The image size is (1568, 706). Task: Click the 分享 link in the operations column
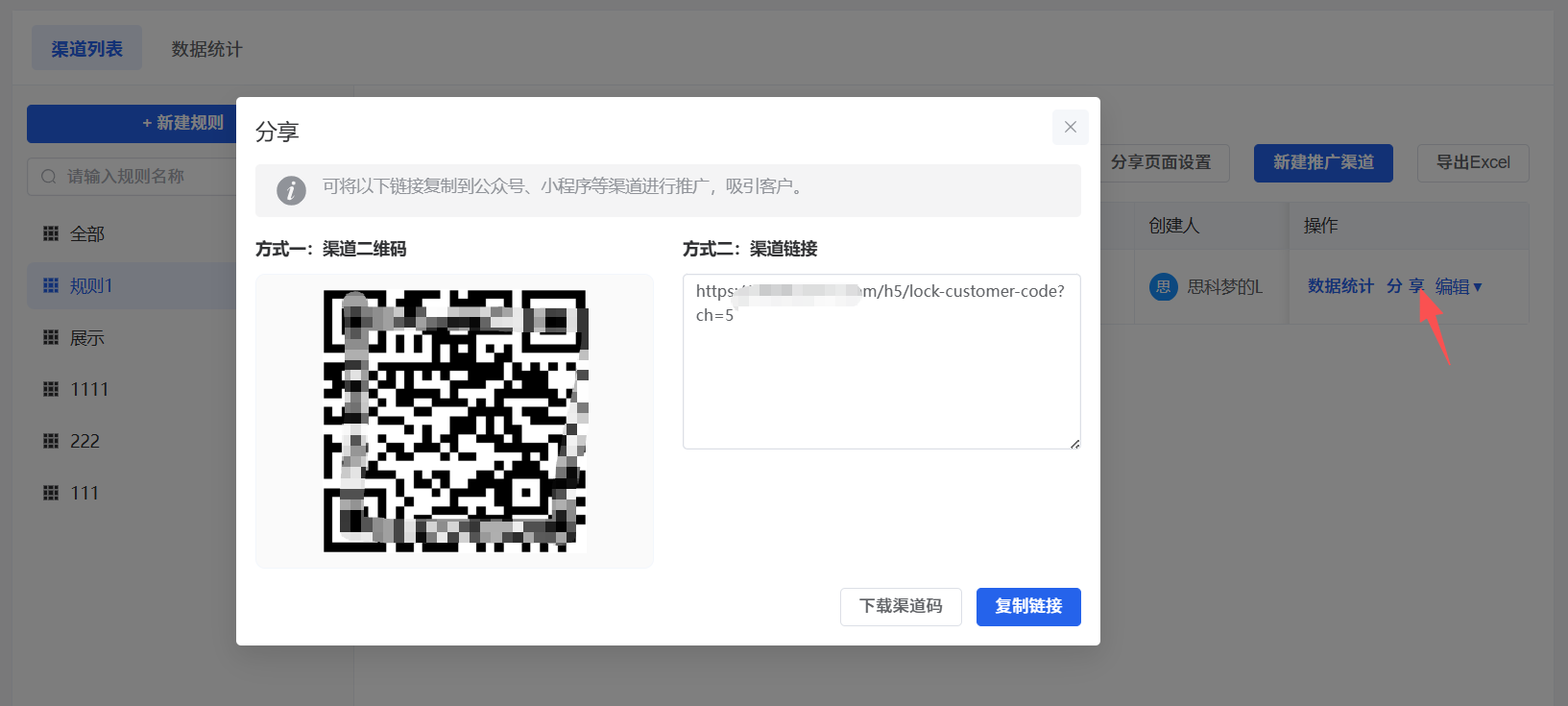[1406, 286]
